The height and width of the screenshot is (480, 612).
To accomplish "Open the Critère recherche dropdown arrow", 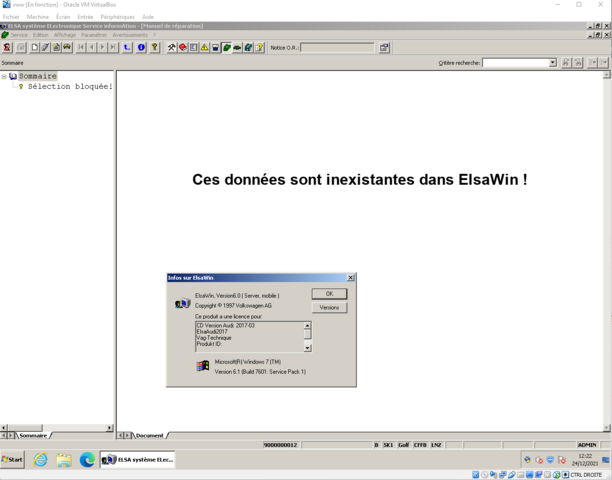I will (553, 62).
